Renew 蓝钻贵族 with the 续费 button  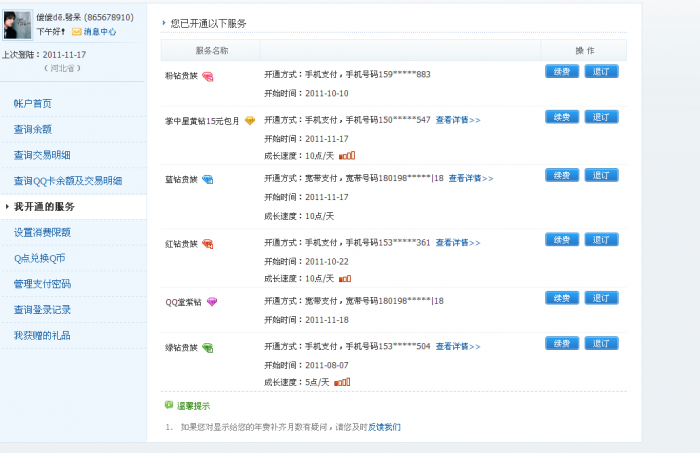(562, 175)
